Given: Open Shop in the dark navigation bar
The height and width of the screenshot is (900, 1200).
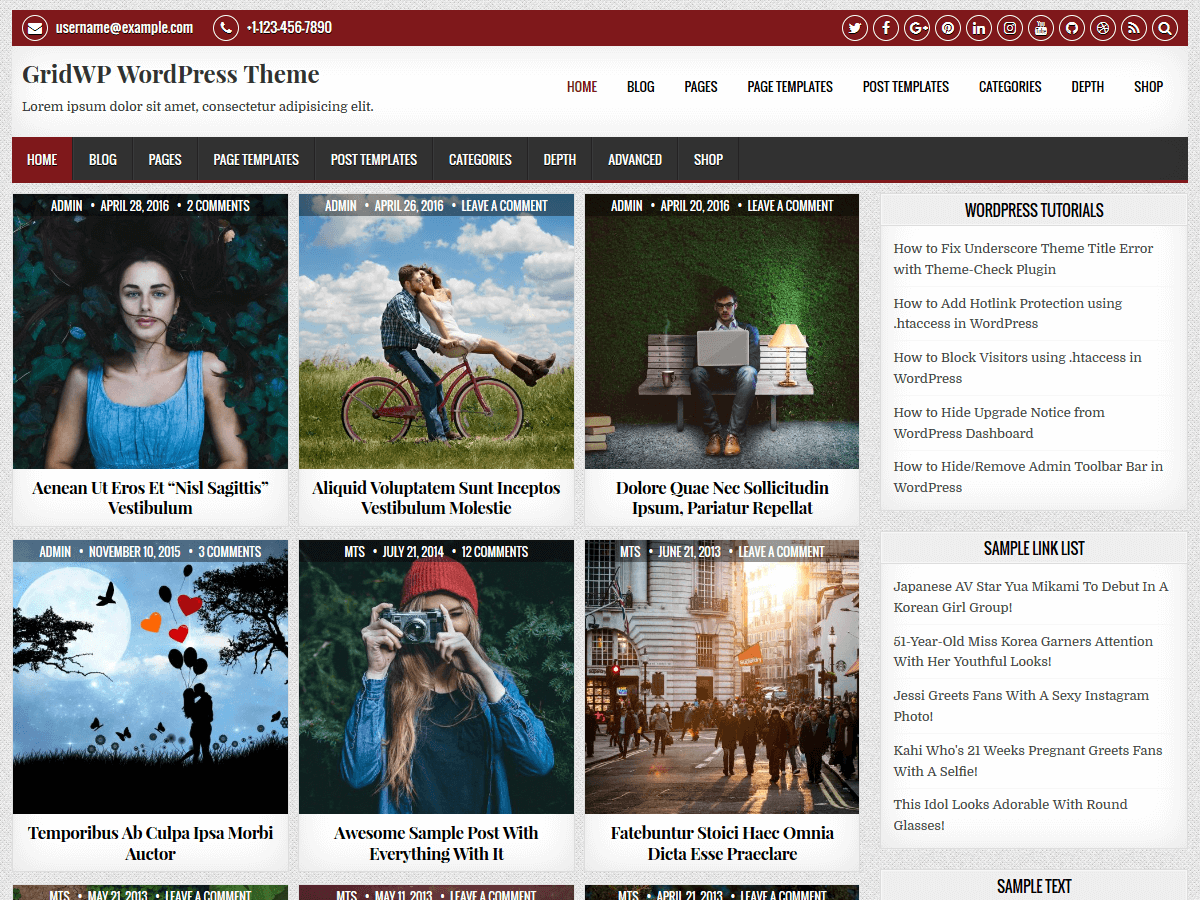Looking at the screenshot, I should (708, 160).
